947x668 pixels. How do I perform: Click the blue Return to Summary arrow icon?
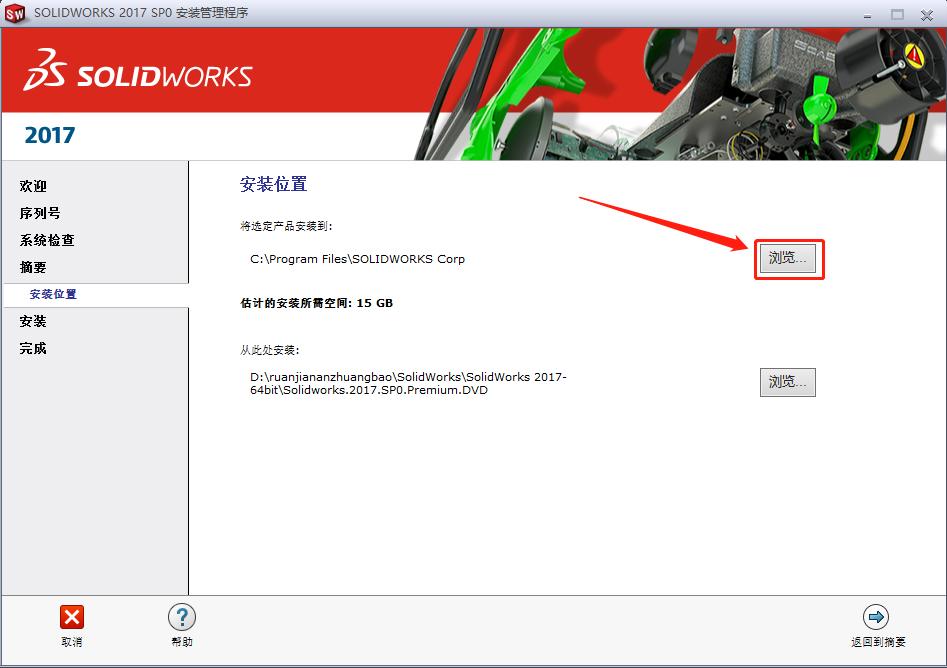click(x=878, y=618)
